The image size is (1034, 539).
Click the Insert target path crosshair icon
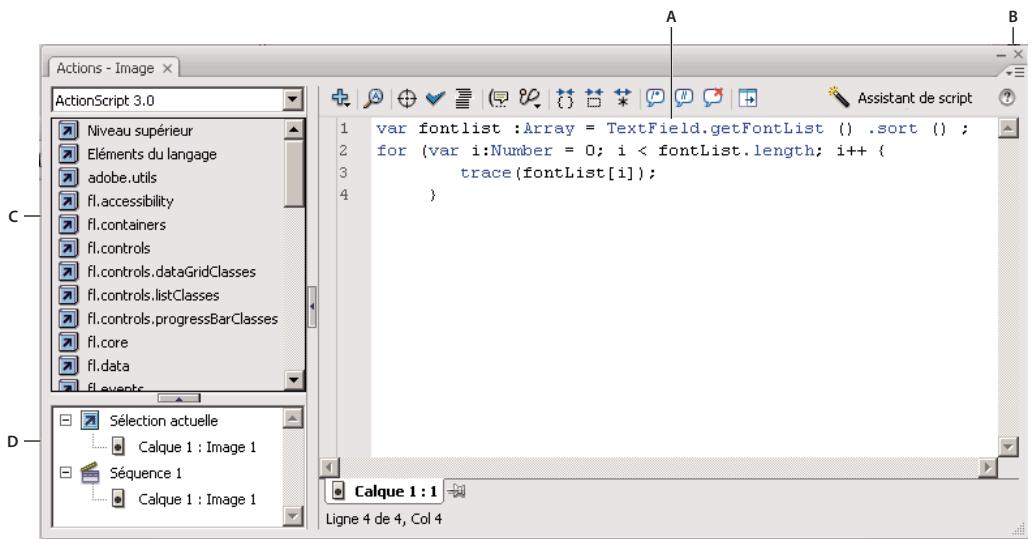pyautogui.click(x=407, y=99)
